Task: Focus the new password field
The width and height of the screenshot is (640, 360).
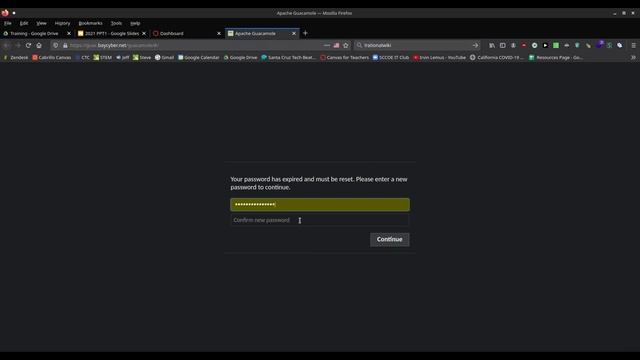Action: coord(320,204)
